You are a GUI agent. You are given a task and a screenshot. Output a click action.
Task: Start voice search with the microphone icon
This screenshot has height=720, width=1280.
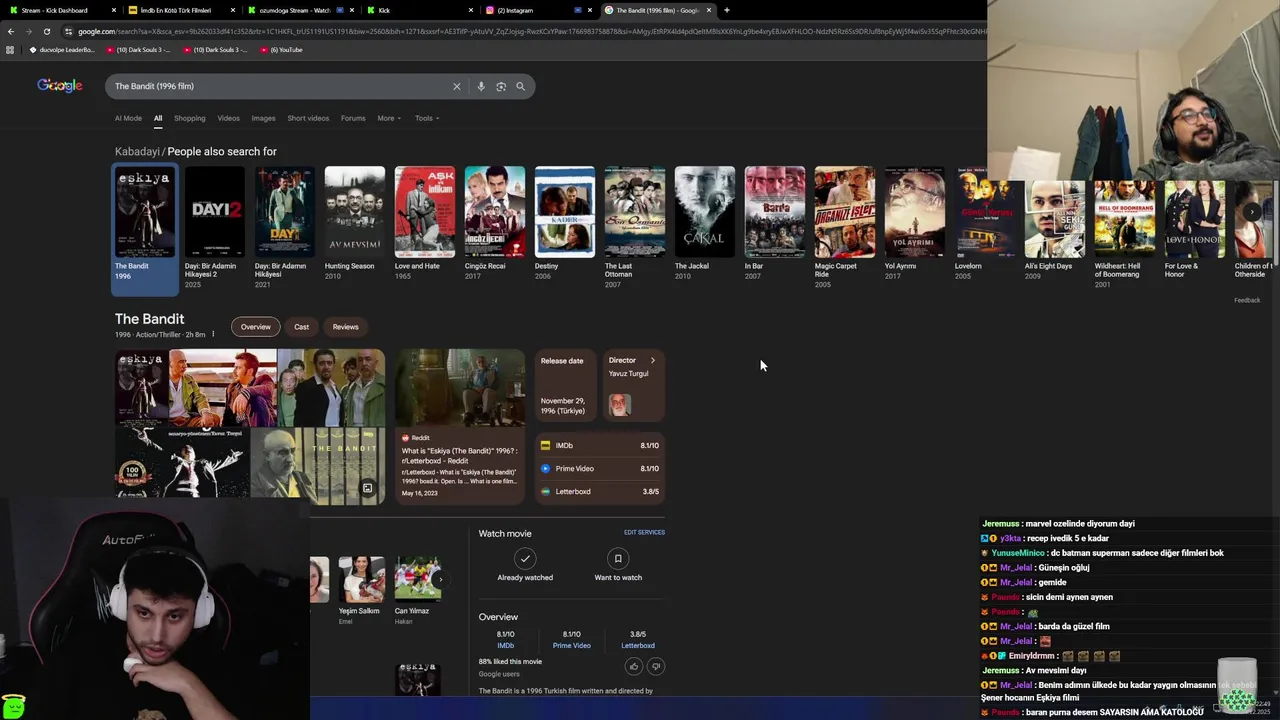481,86
